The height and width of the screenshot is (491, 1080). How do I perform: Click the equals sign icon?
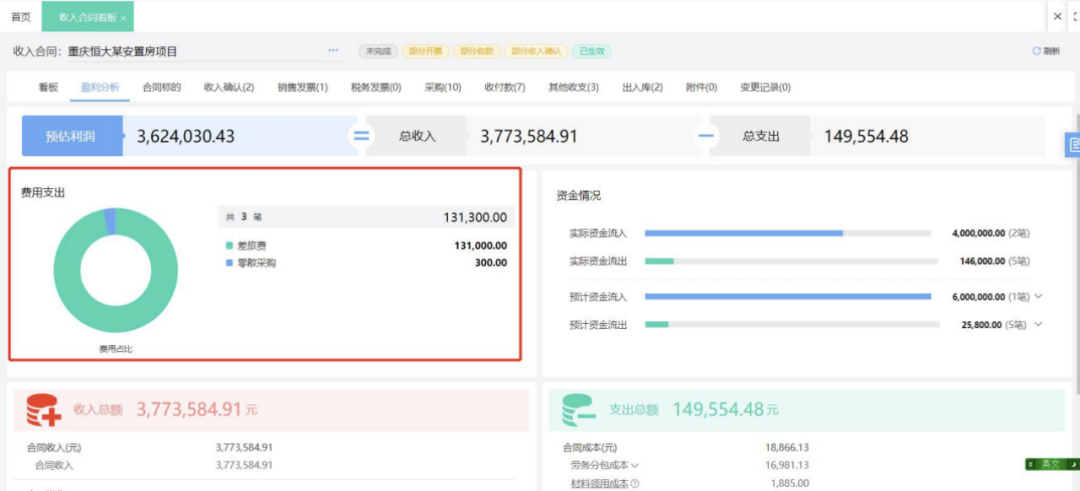coord(362,136)
